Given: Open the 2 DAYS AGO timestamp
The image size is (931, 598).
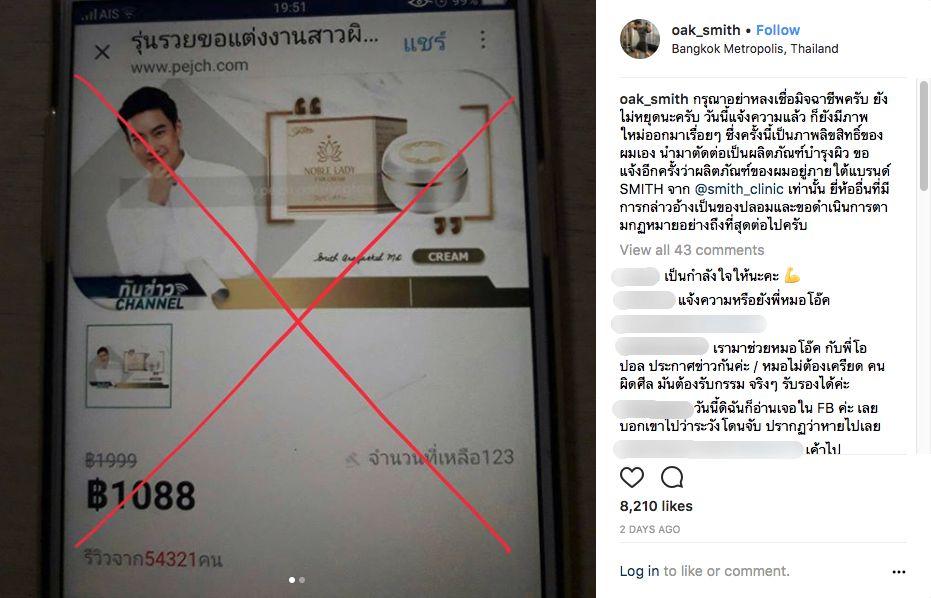Looking at the screenshot, I should (x=650, y=529).
